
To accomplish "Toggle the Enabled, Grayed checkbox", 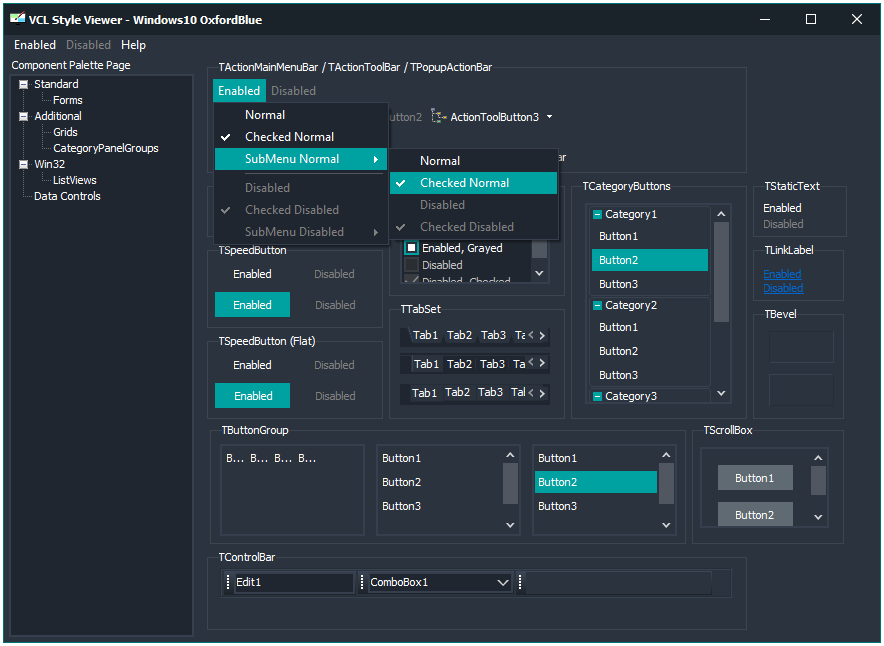I will pyautogui.click(x=412, y=248).
